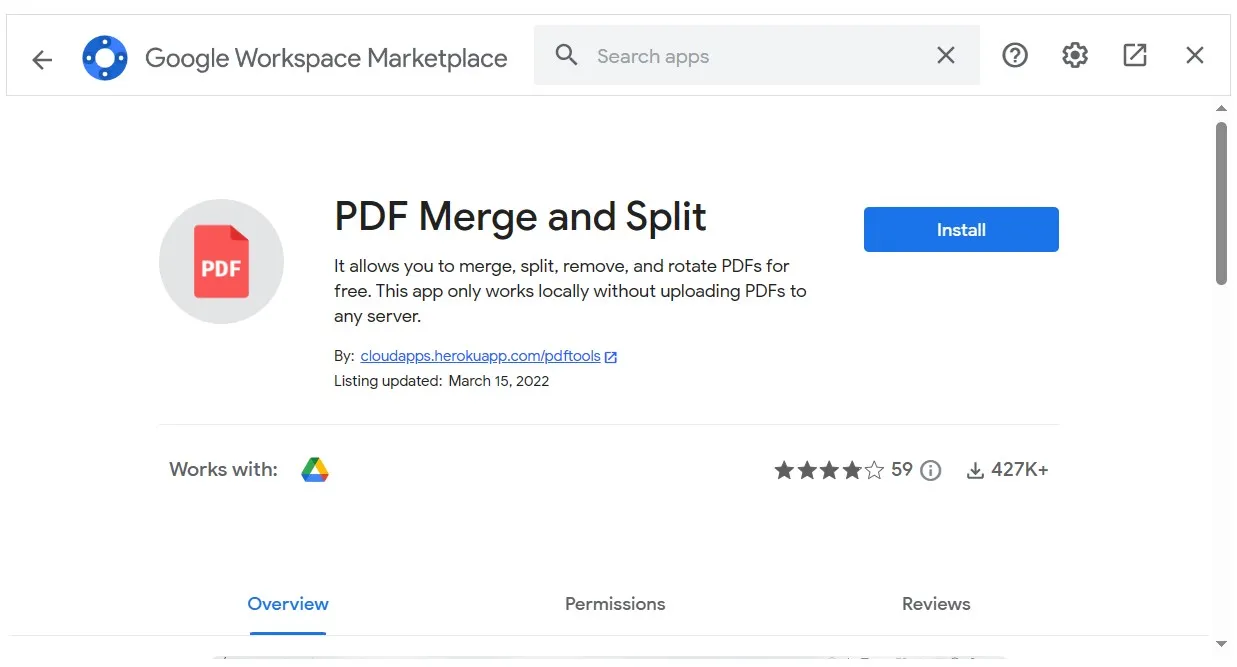Click the red PDF app icon
The width and height of the screenshot is (1237, 667).
click(x=221, y=262)
